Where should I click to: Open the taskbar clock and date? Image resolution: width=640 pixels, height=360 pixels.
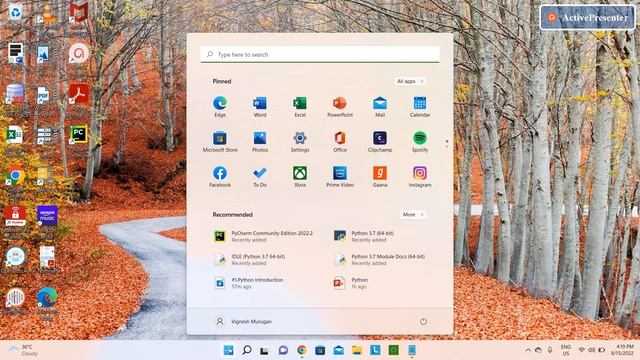[x=622, y=349]
